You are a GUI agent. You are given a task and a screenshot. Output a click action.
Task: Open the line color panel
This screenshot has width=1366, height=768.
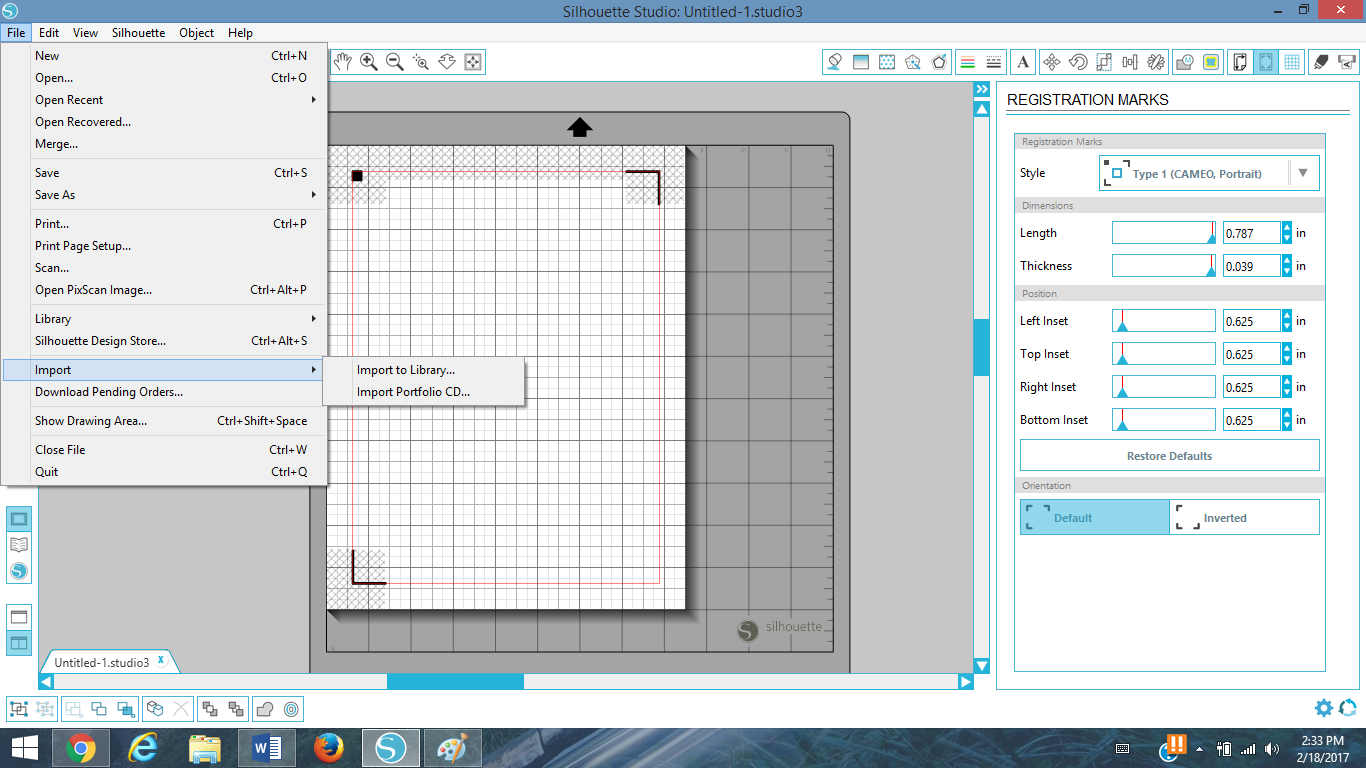(967, 62)
